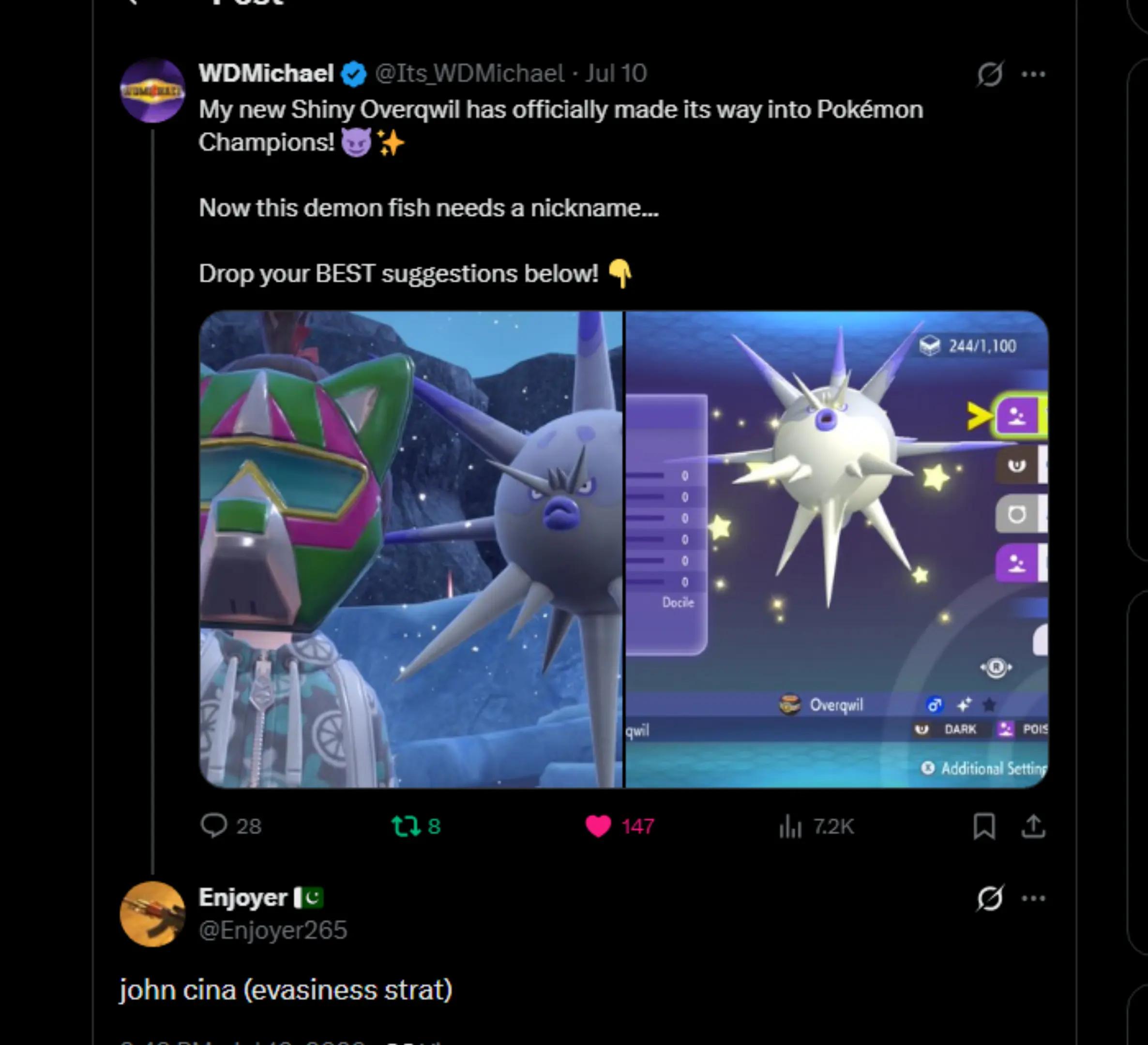Visit the @Its_WDMichael handle link
Screen dimensions: 1148x1045
click(x=470, y=74)
